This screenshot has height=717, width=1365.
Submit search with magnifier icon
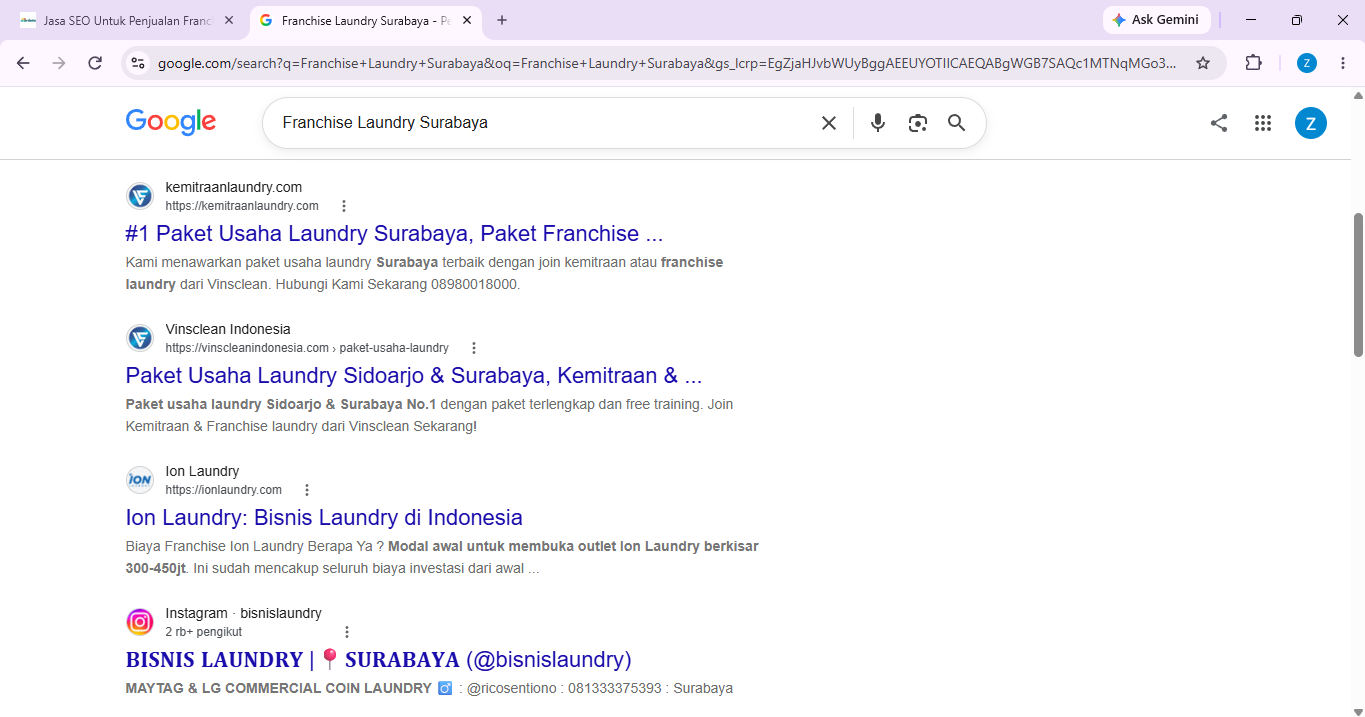pos(956,123)
